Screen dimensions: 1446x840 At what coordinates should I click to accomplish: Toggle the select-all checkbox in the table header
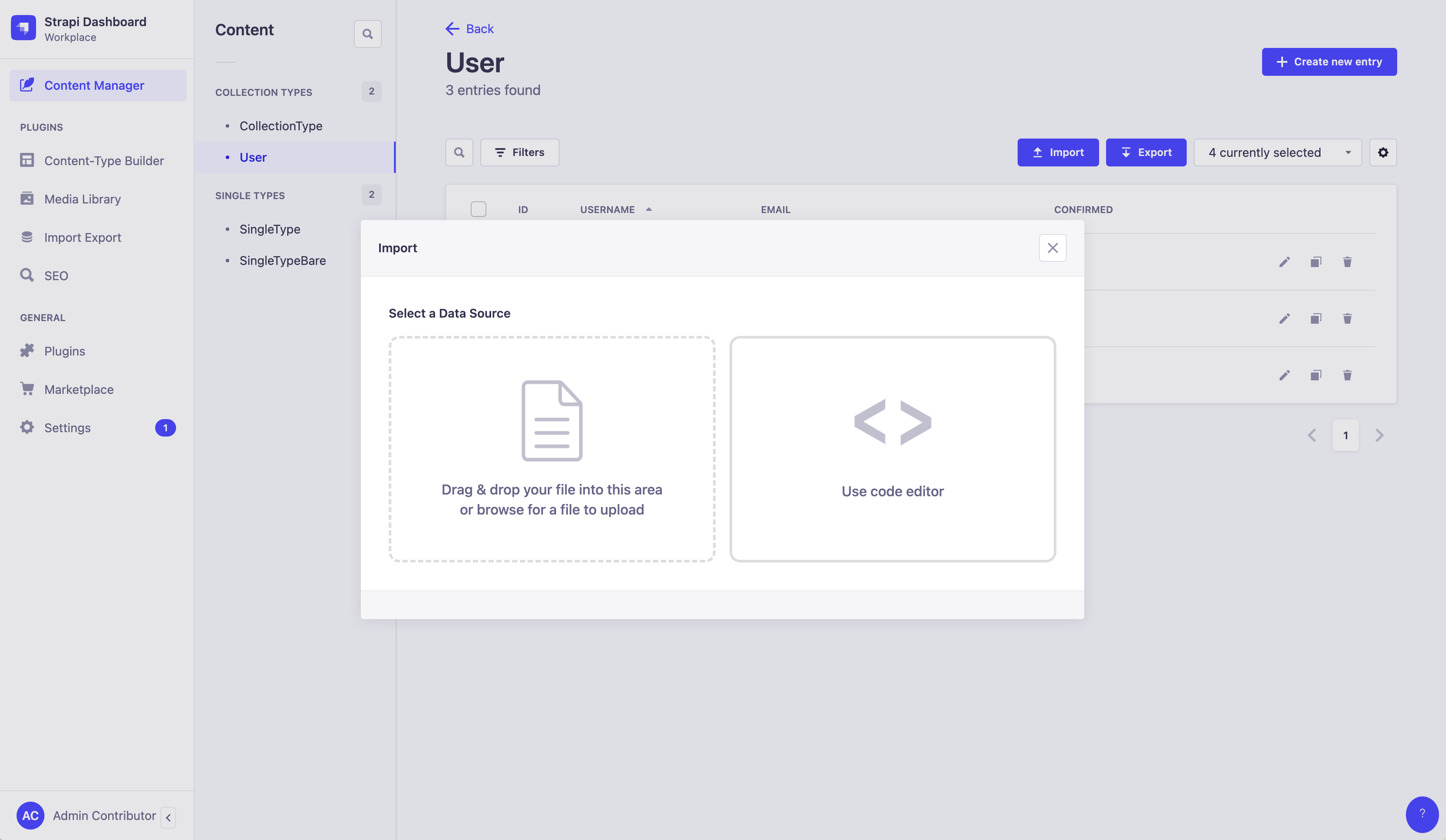pyautogui.click(x=479, y=209)
